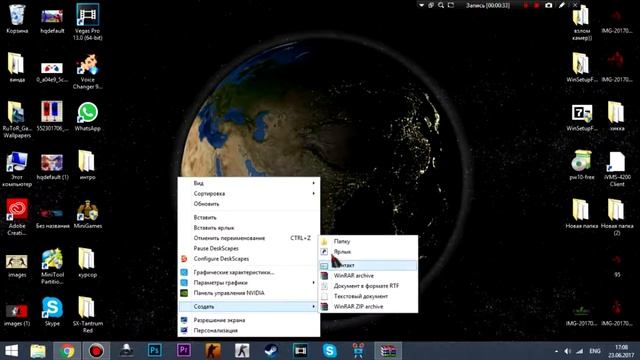Image resolution: width=640 pixels, height=360 pixels.
Task: Select the WhatsApp desktop shortcut
Action: coord(87,117)
